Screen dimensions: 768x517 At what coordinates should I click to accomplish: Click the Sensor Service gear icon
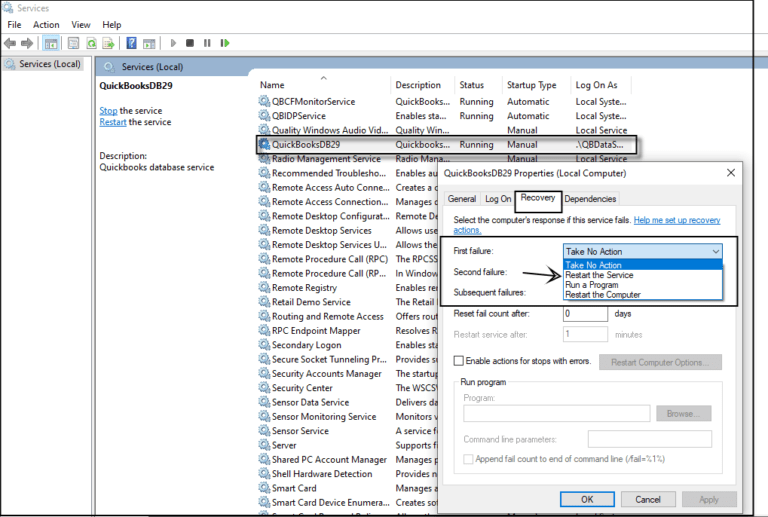pos(264,431)
